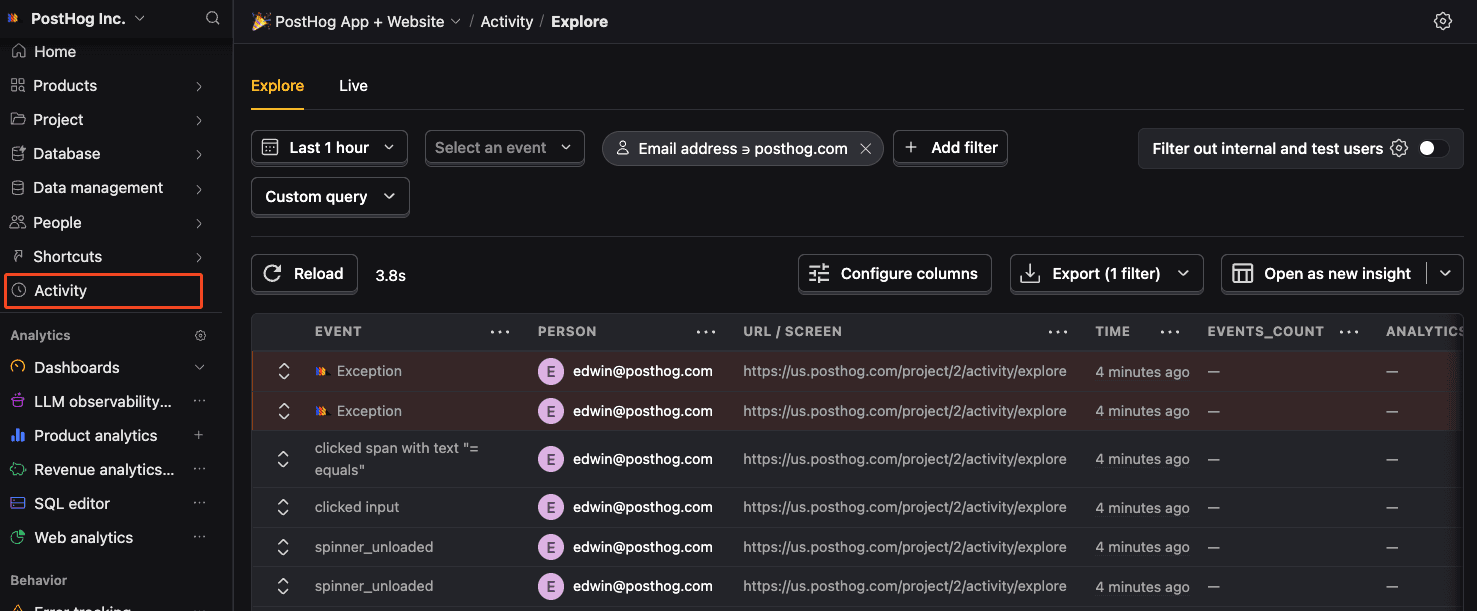Image resolution: width=1477 pixels, height=611 pixels.
Task: Open PostHog App + Website project dropdown
Action: point(356,21)
